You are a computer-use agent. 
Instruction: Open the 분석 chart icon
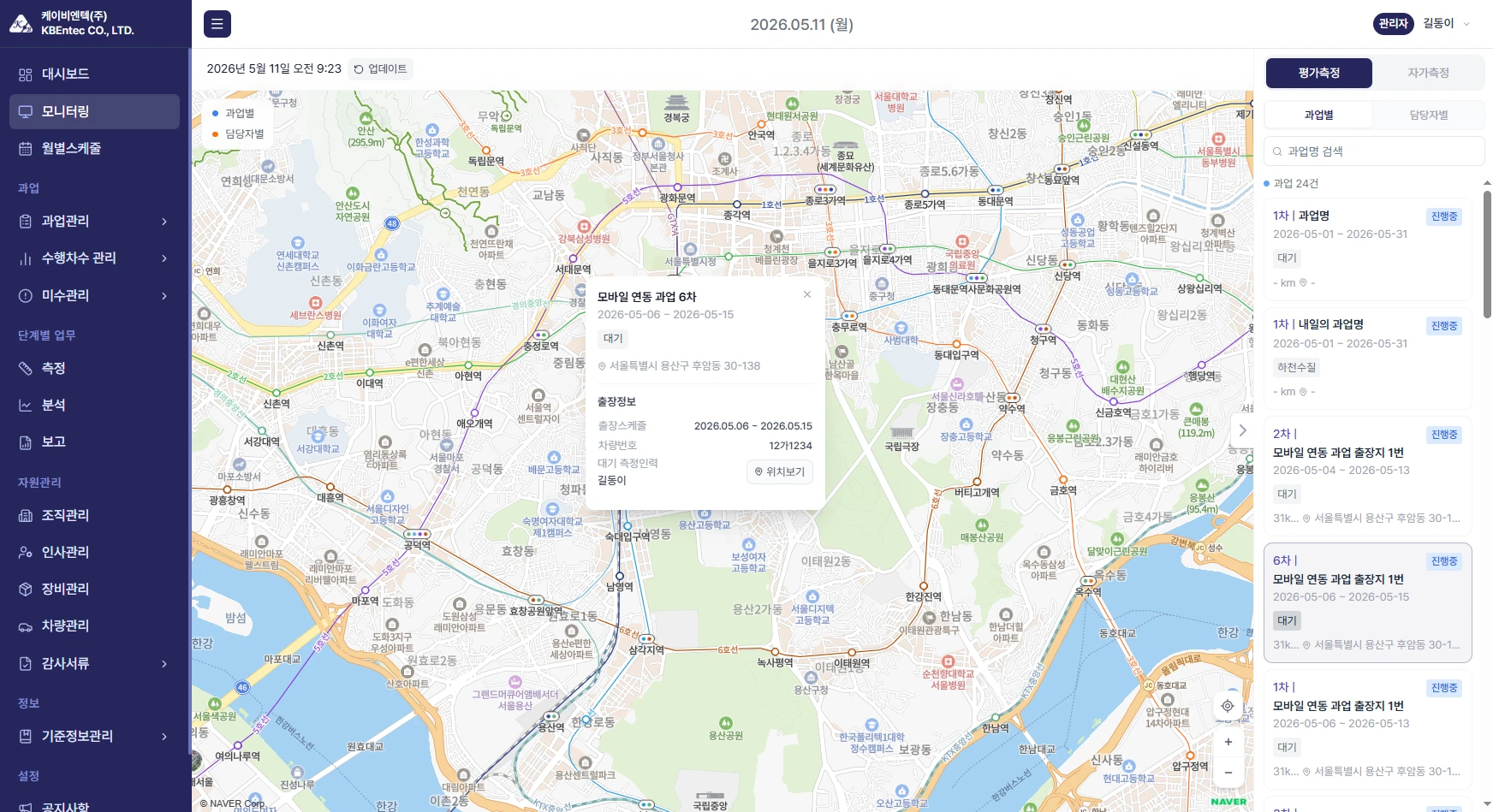[26, 406]
